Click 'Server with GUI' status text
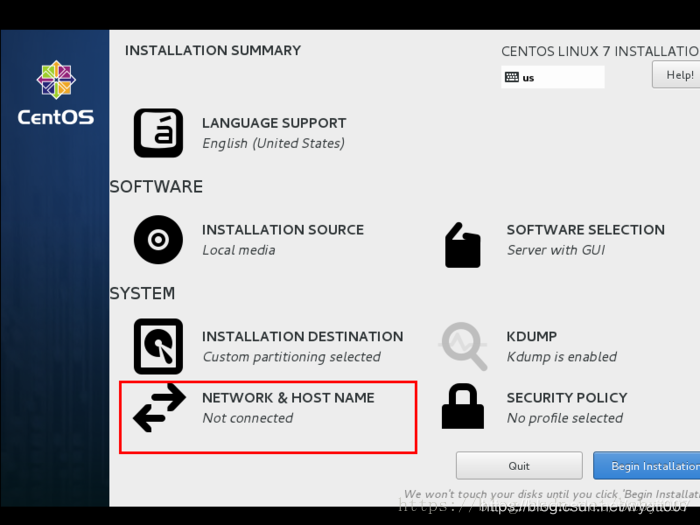 click(x=556, y=250)
